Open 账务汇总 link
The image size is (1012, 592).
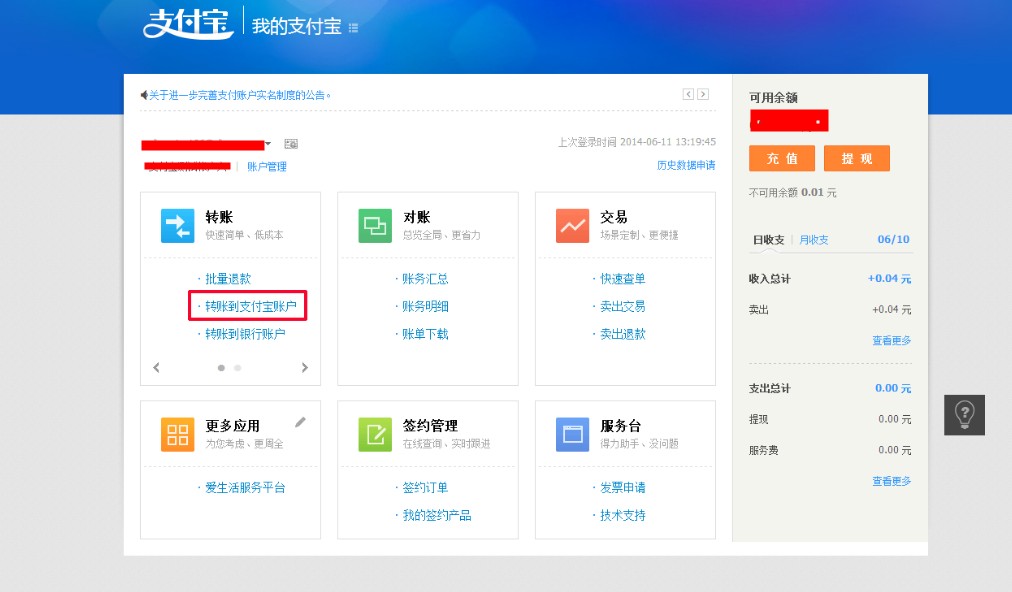[x=425, y=279]
